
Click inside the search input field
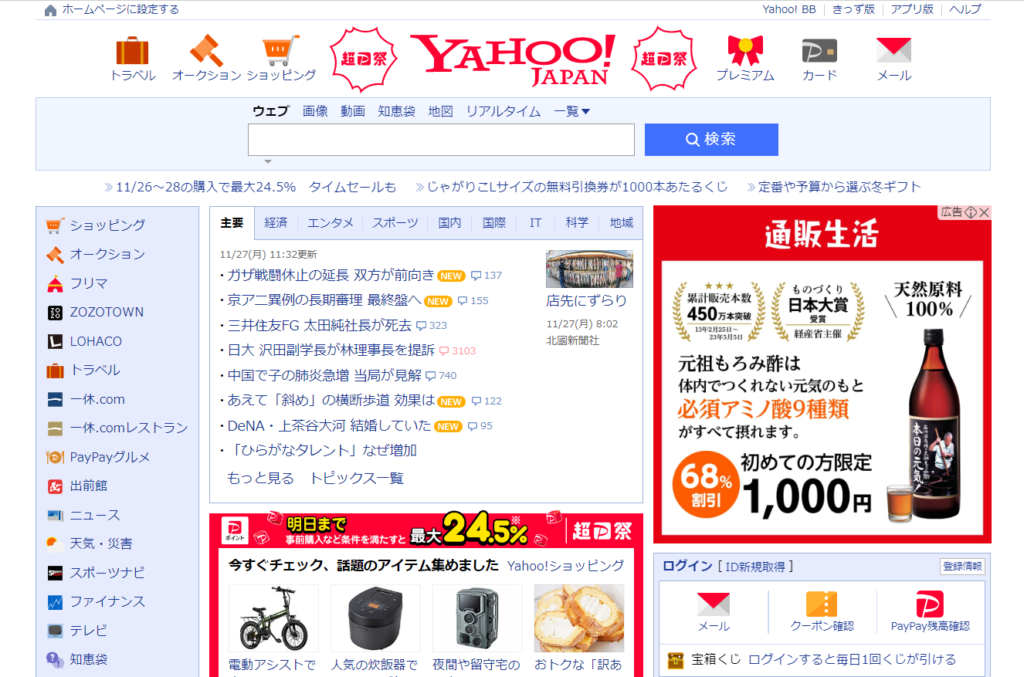pos(440,139)
